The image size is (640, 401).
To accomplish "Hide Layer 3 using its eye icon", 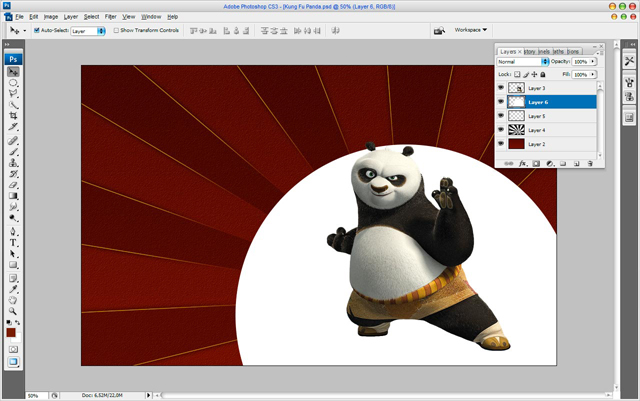I will 501,88.
